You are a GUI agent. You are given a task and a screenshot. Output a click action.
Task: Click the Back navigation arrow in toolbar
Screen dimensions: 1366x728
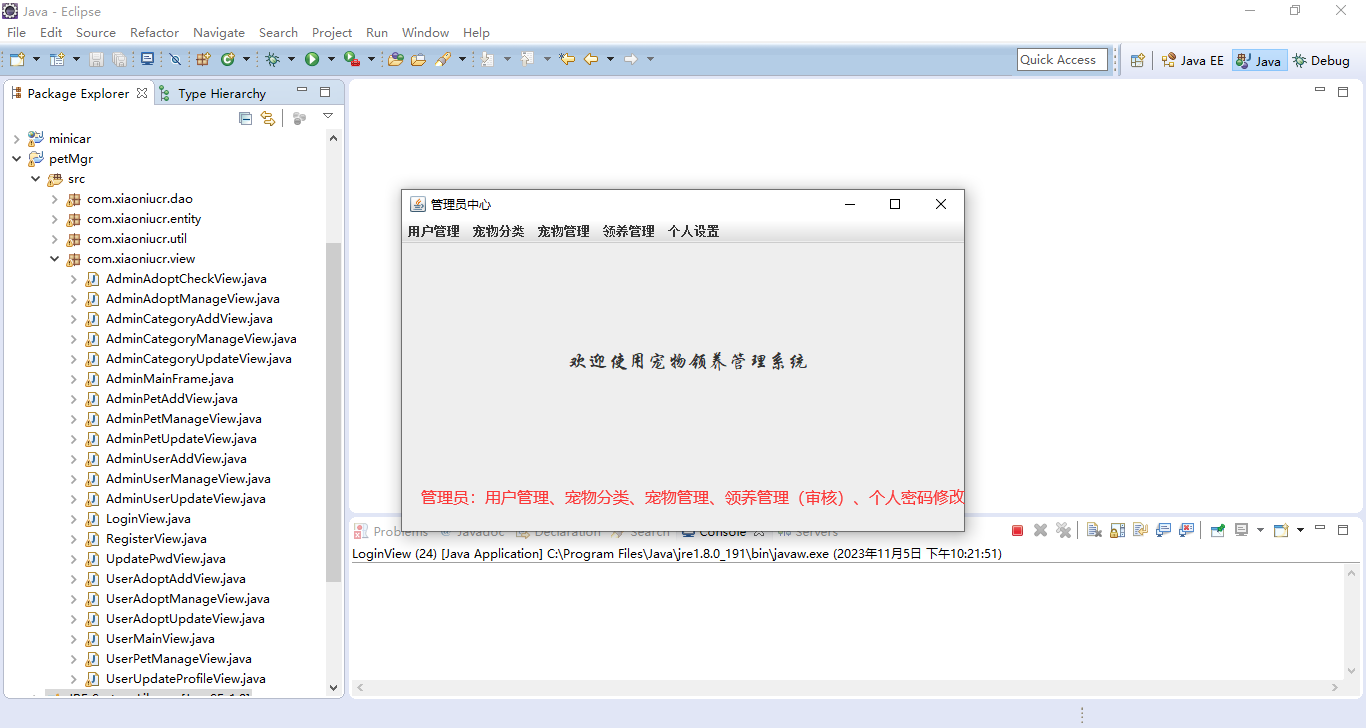[x=591, y=60]
